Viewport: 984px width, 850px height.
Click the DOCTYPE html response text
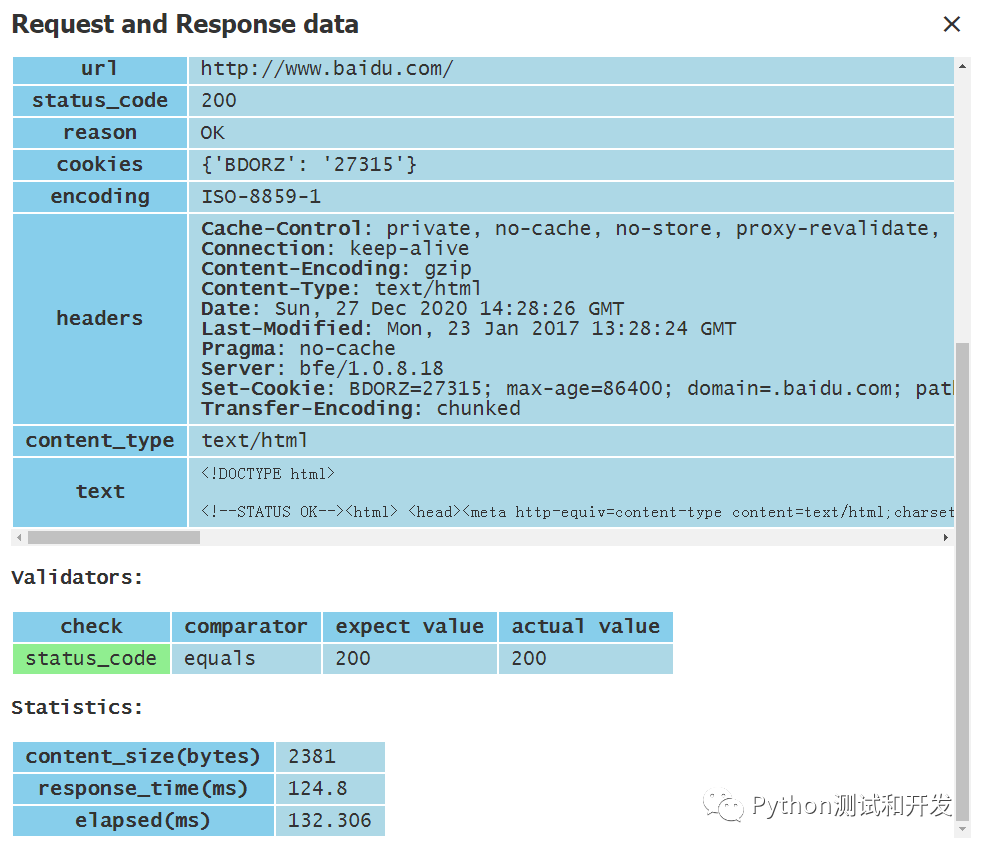(268, 474)
